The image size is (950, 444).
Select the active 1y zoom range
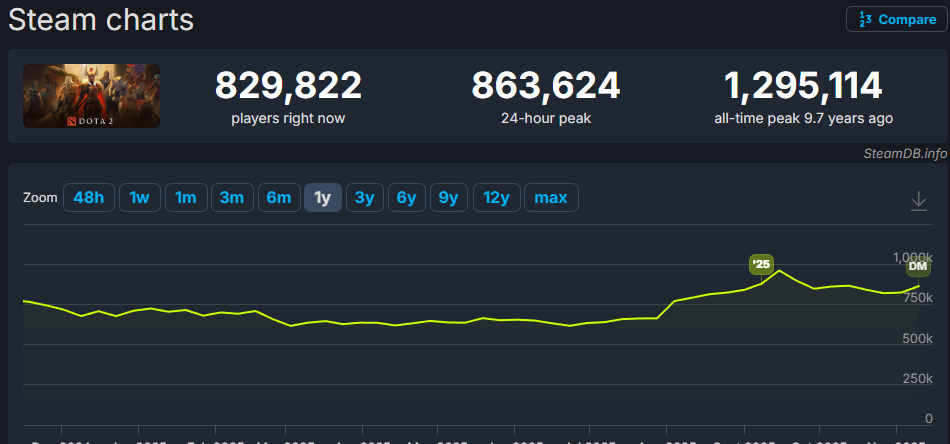coord(323,198)
